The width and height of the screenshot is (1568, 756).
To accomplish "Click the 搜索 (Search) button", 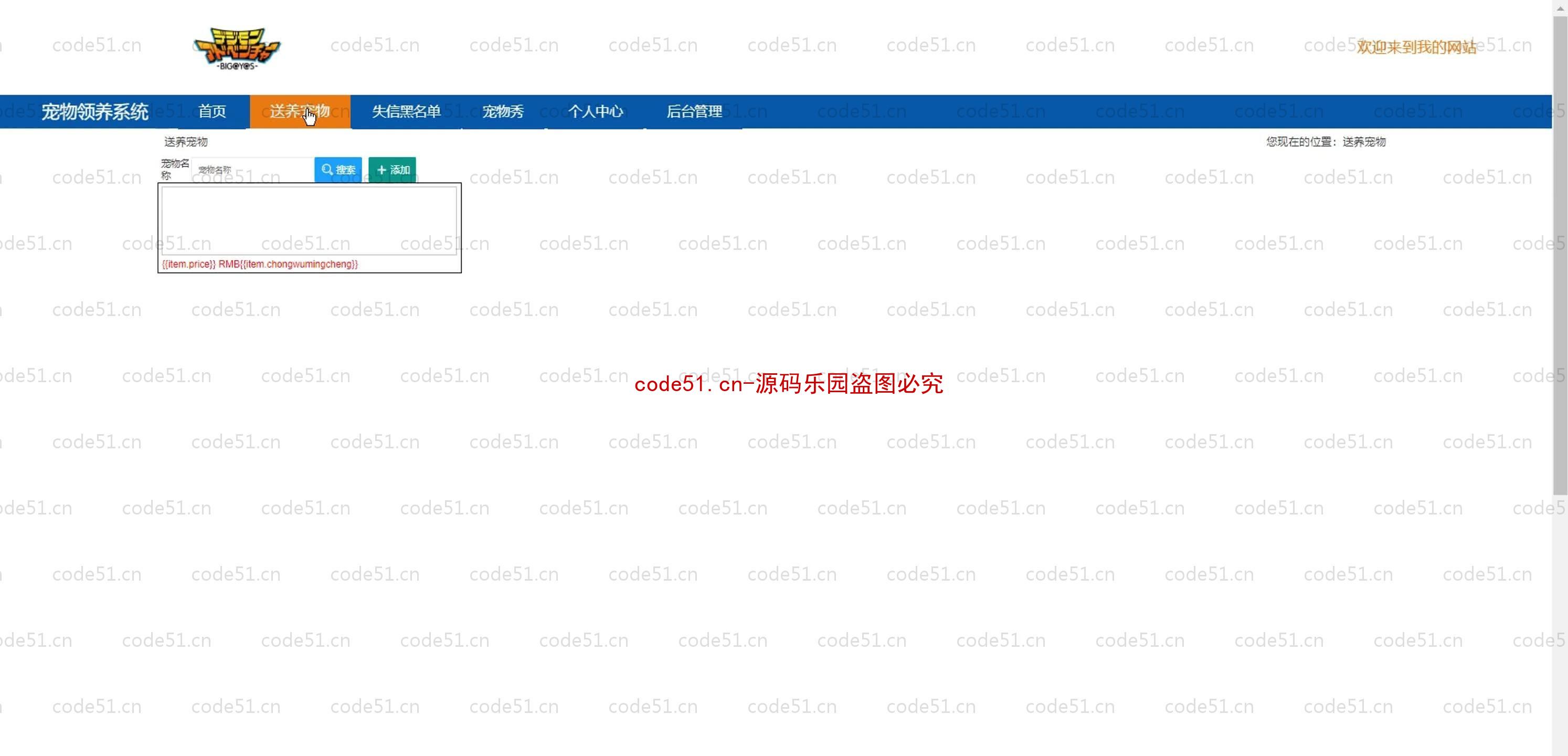I will [338, 169].
